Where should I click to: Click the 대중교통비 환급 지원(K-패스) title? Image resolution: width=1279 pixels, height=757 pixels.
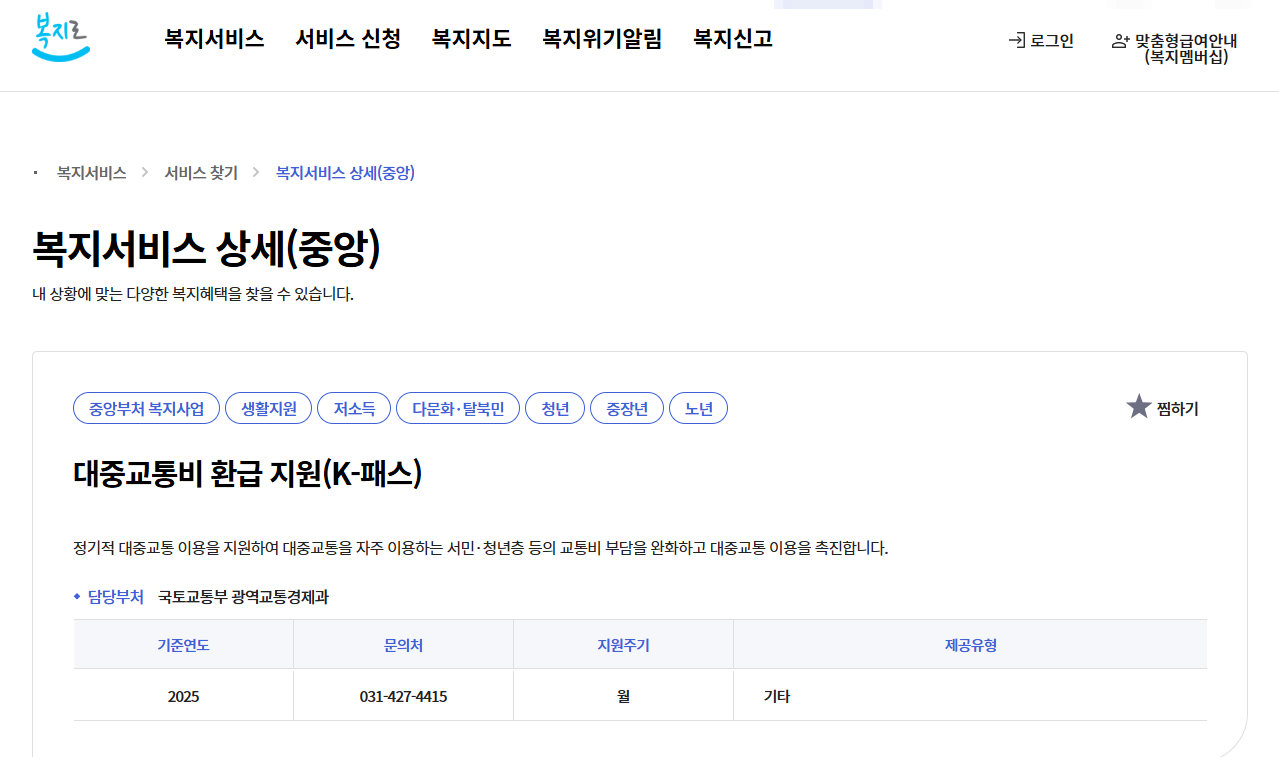pyautogui.click(x=248, y=474)
